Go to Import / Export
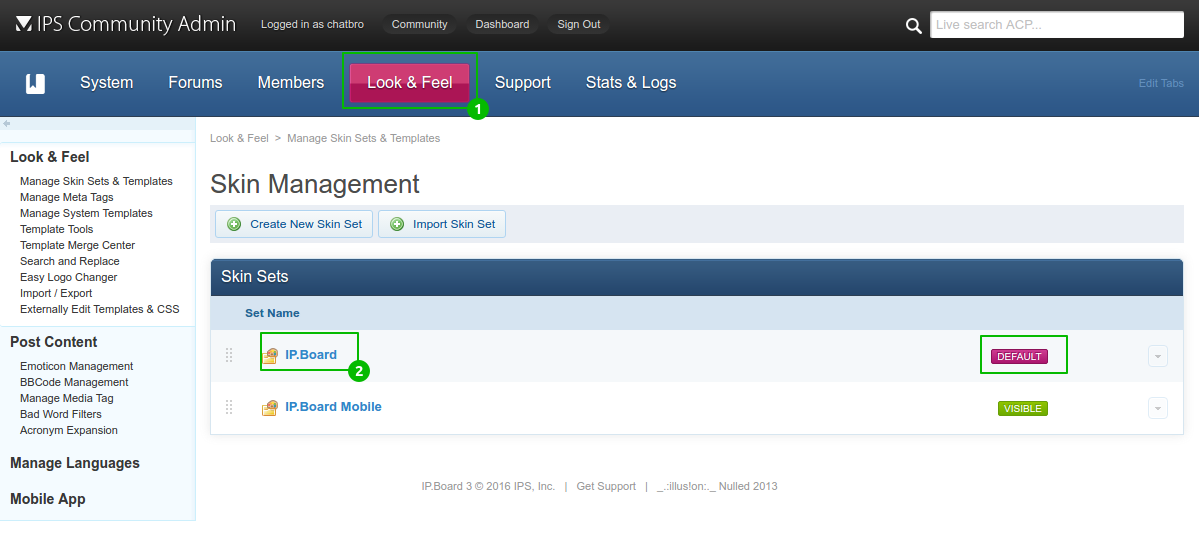Image resolution: width=1199 pixels, height=540 pixels. click(x=56, y=294)
